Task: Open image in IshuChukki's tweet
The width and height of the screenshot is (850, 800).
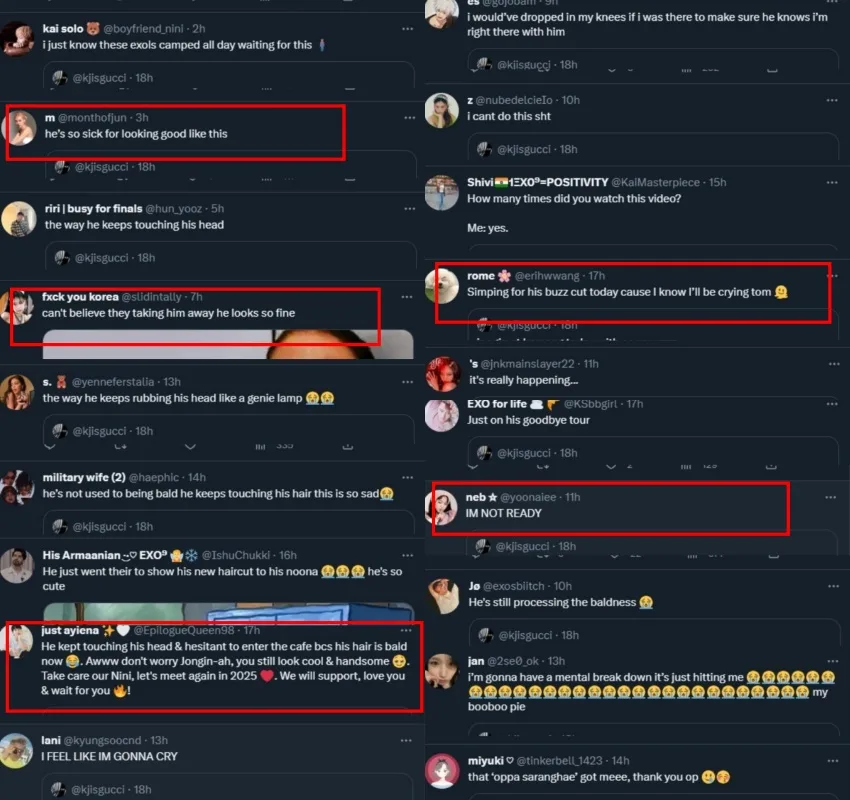Action: coord(228,612)
